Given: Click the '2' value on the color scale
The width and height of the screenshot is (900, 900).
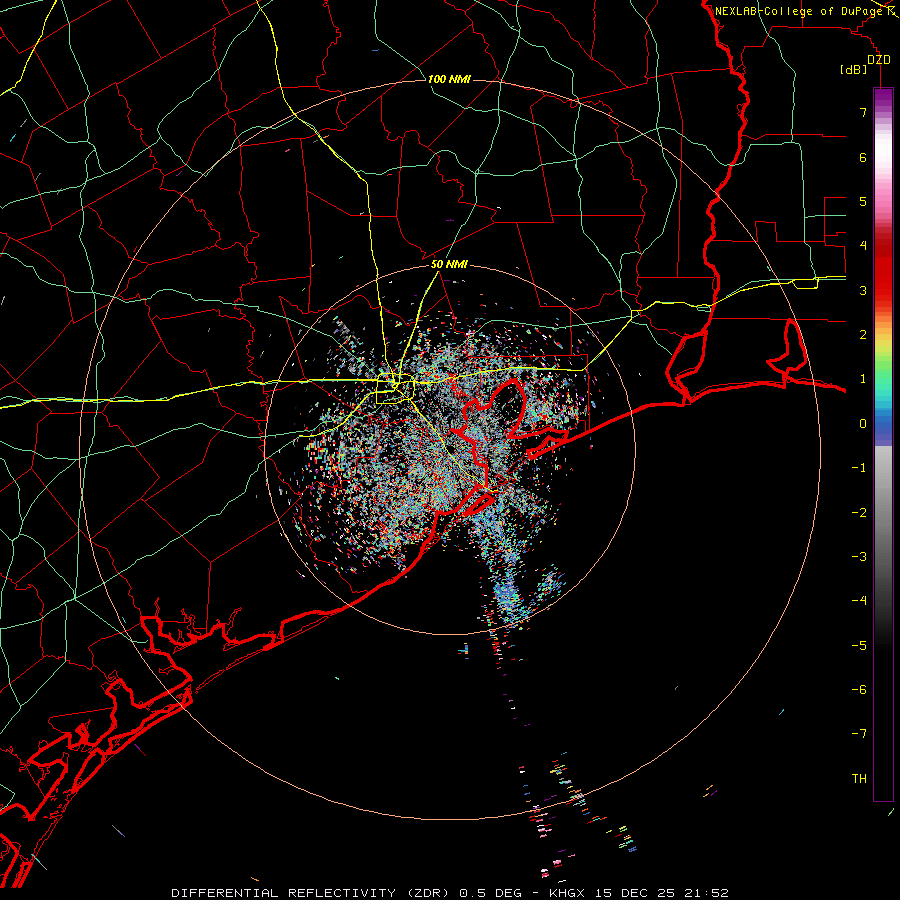Looking at the screenshot, I should [x=863, y=335].
